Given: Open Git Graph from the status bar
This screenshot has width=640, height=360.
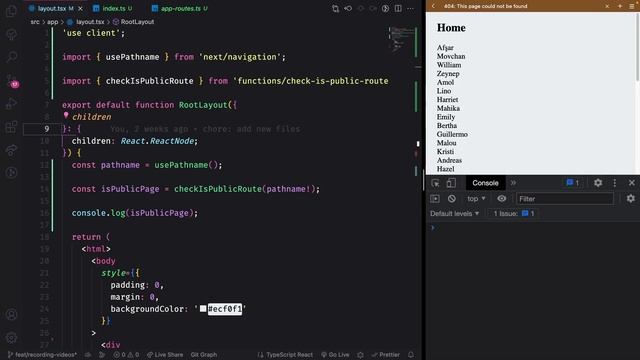Looking at the screenshot, I should (204, 355).
